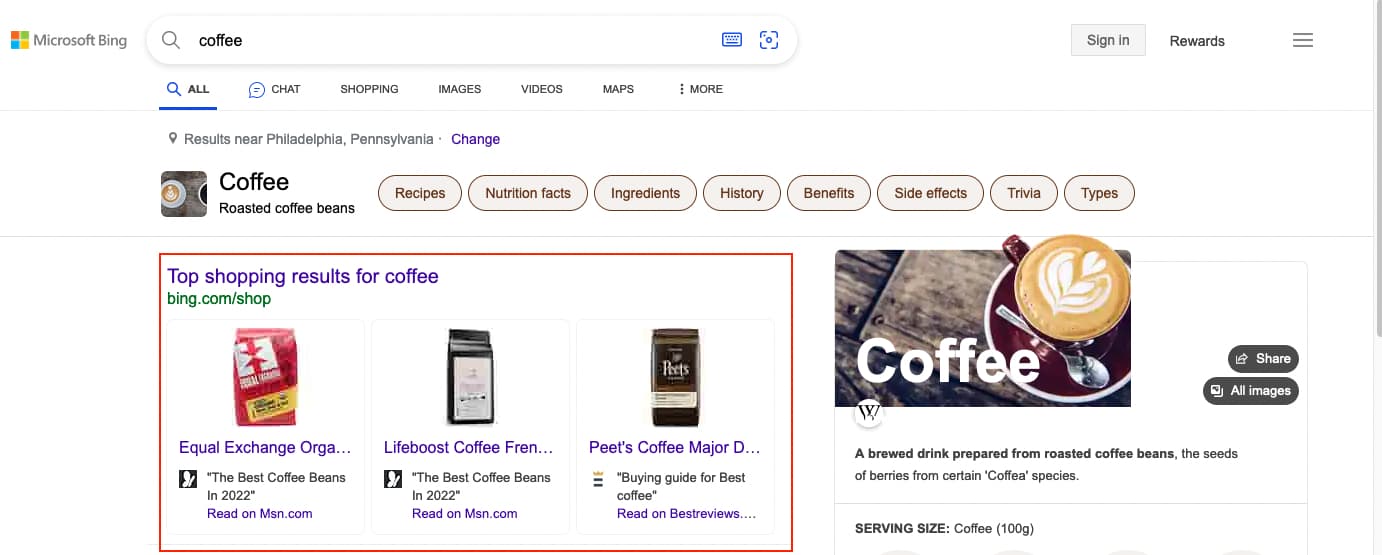Click Read on Msn.com under Lifeboost
1382x555 pixels.
(x=465, y=513)
